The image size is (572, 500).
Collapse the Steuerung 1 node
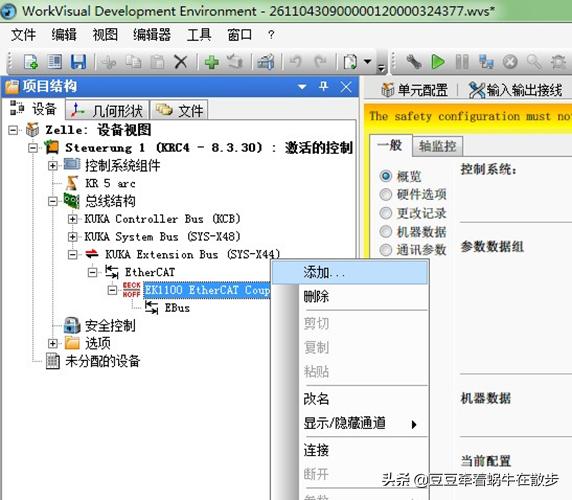coord(33,148)
